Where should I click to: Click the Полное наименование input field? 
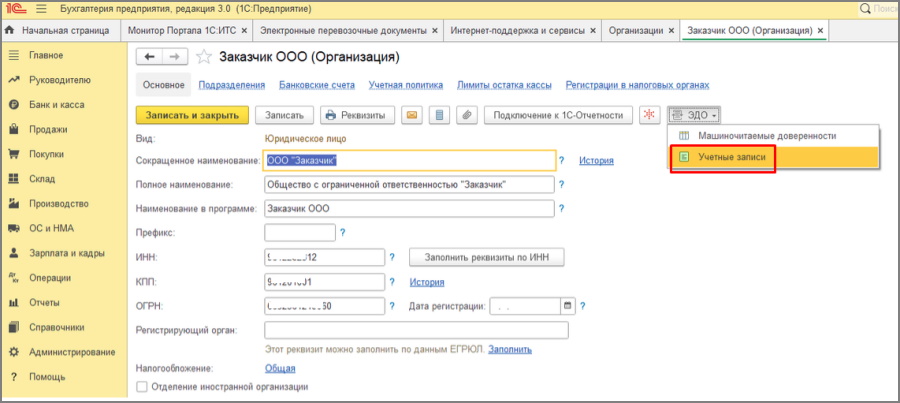coord(409,185)
